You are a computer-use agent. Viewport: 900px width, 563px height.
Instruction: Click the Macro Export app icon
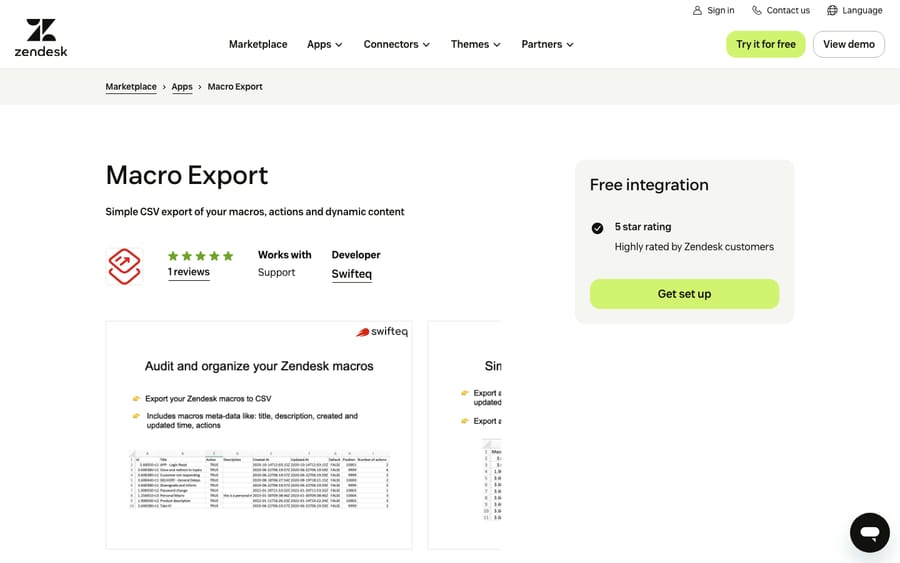point(125,266)
